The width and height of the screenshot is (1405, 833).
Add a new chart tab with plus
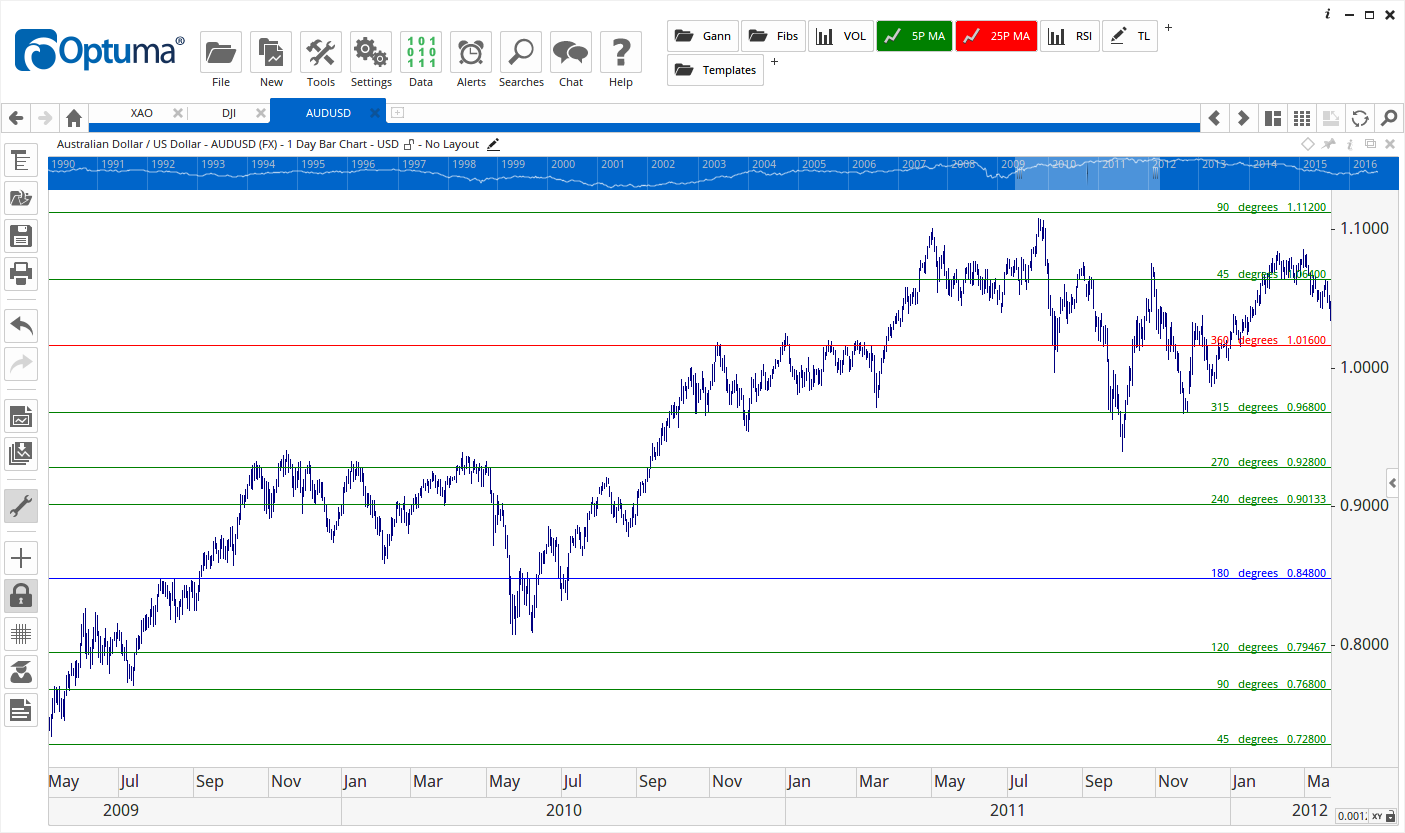click(397, 113)
